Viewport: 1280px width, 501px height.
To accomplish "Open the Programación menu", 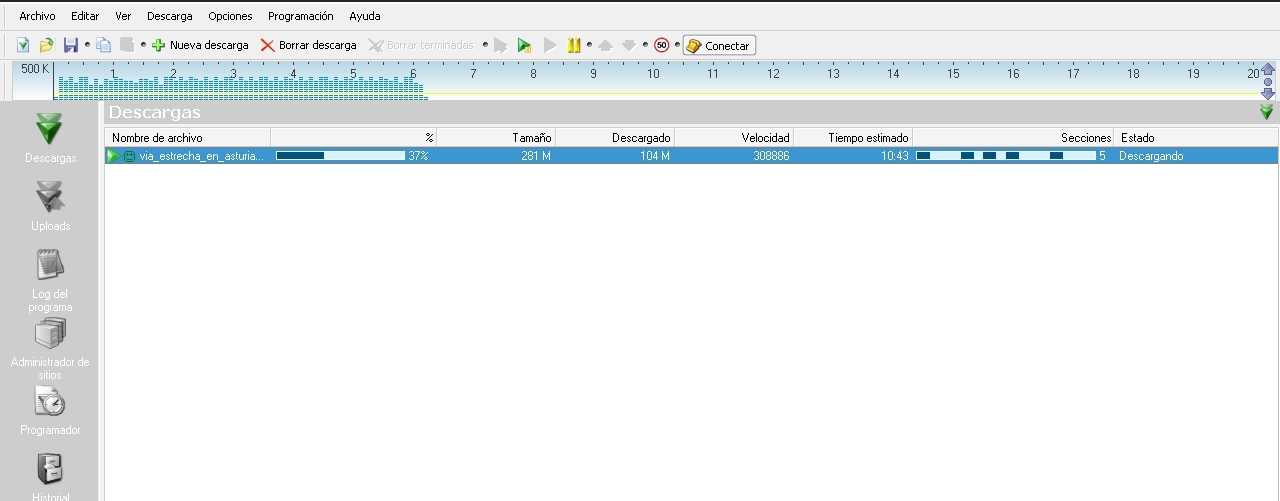I will click(300, 16).
